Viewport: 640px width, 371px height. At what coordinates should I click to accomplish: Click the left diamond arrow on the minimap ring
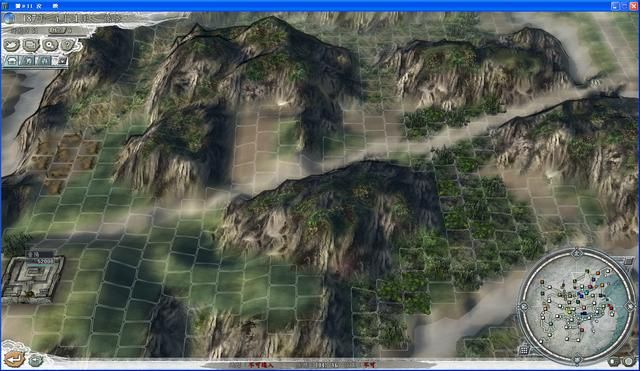click(523, 307)
